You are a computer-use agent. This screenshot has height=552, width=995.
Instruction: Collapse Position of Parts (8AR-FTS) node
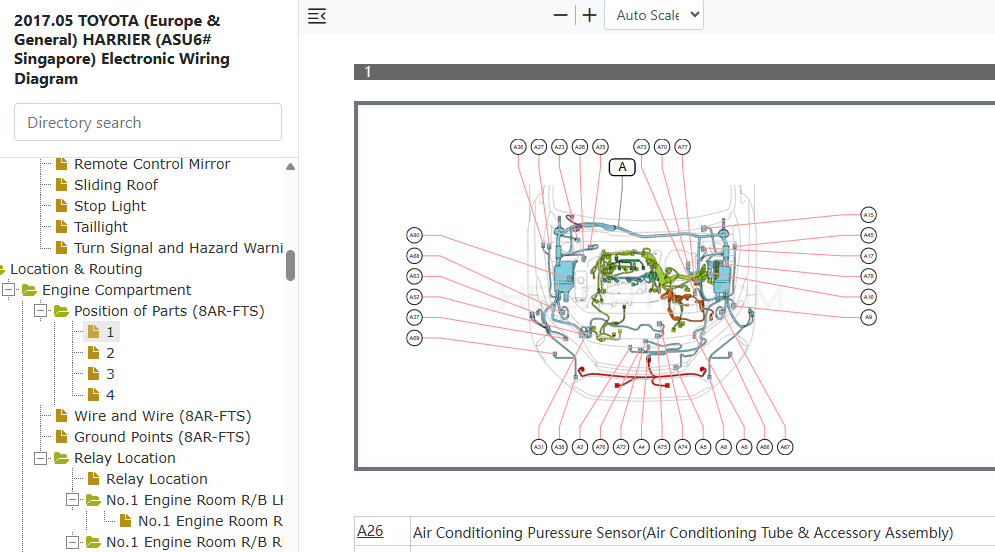click(x=41, y=311)
